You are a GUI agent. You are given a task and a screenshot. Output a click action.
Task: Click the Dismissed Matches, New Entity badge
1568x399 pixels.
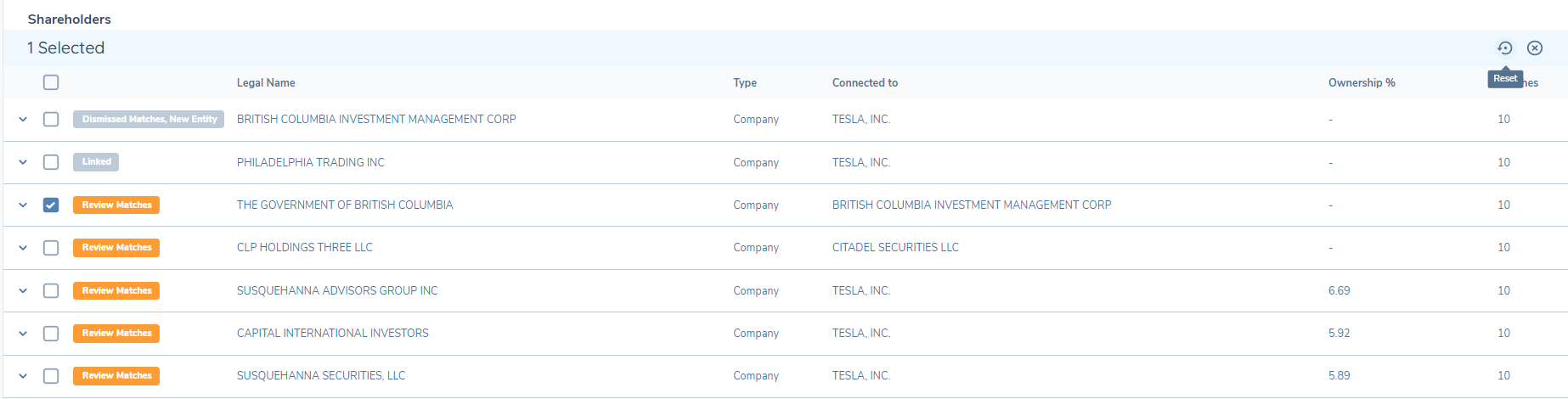149,120
